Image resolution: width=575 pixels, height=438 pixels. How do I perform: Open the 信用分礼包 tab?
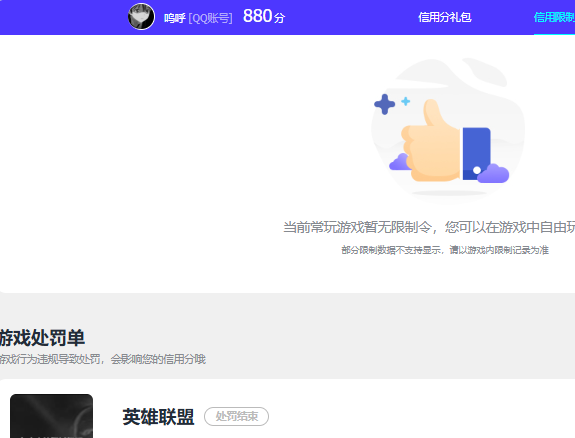(445, 17)
